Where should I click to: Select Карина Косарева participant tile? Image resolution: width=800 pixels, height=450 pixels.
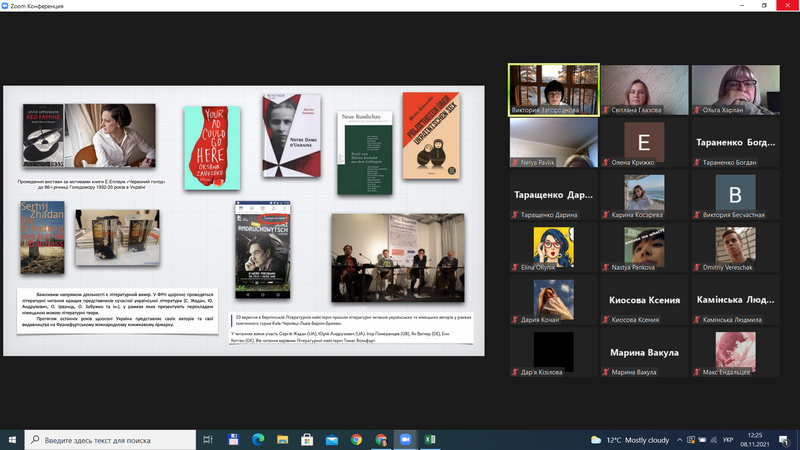[644, 195]
